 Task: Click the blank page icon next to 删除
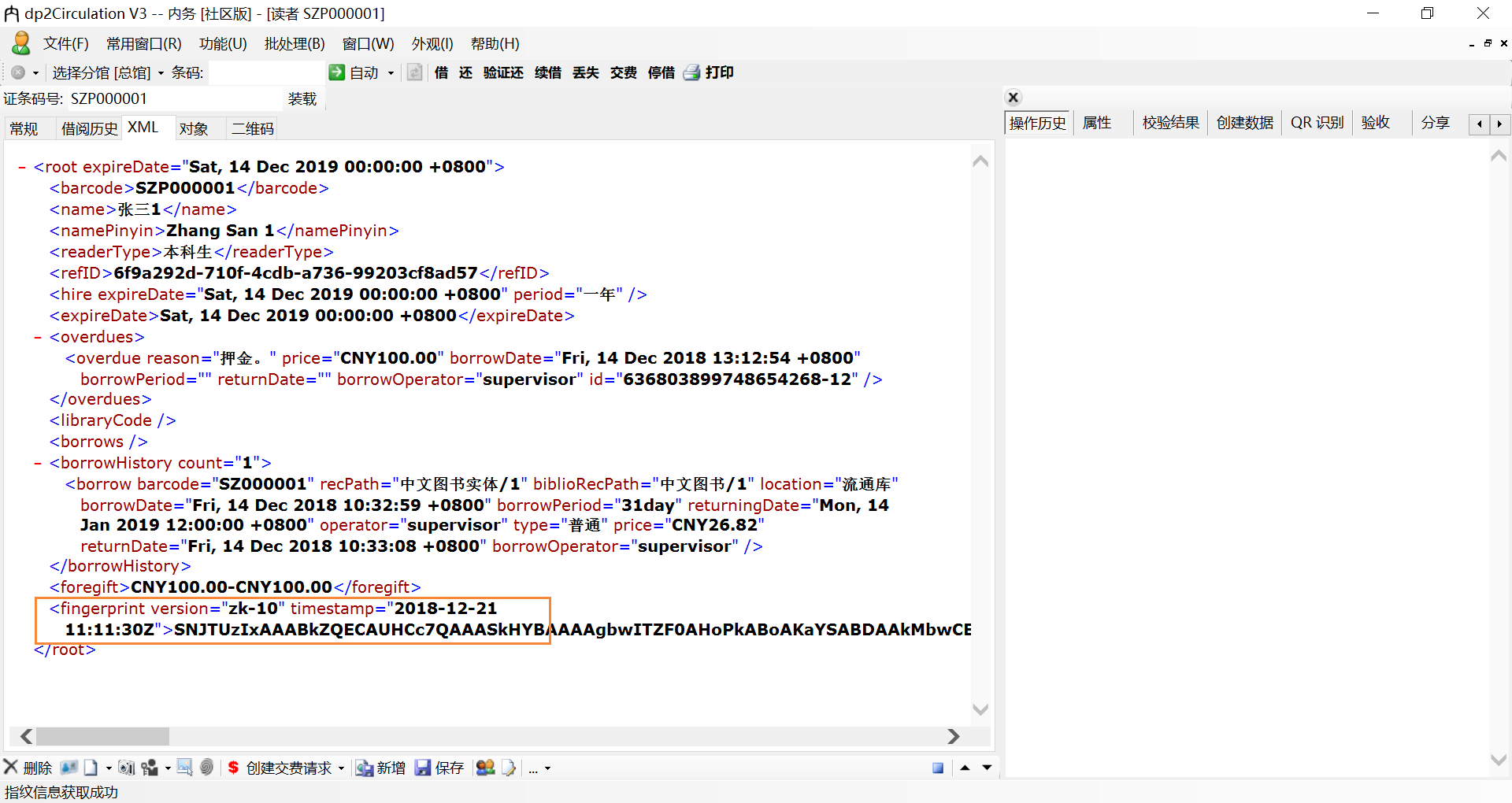point(91,768)
